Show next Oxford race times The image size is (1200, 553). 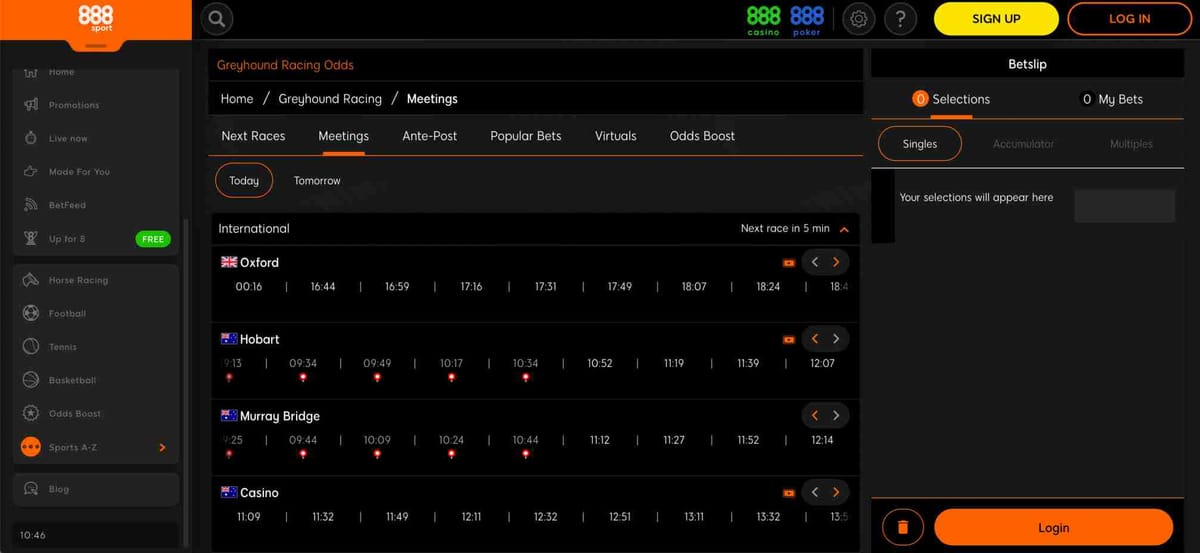[836, 262]
